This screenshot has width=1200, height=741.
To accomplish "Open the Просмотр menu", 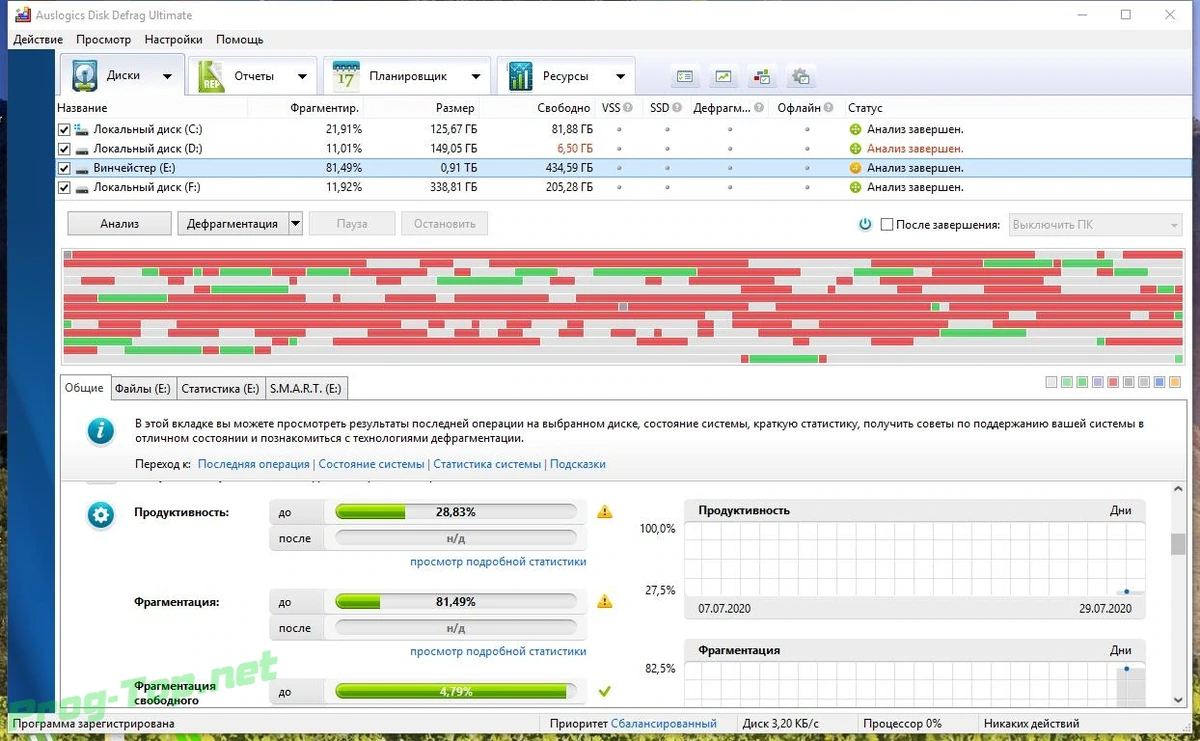I will pos(103,39).
